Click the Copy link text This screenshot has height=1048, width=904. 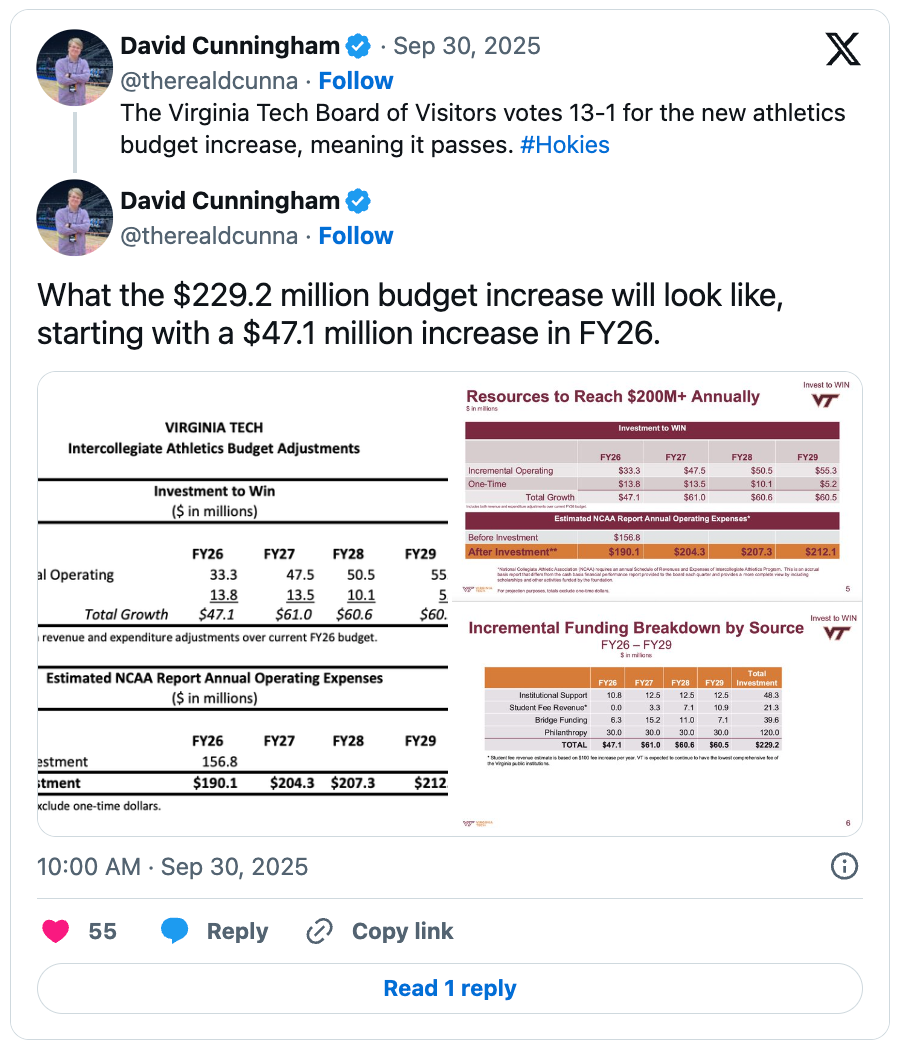(x=402, y=931)
